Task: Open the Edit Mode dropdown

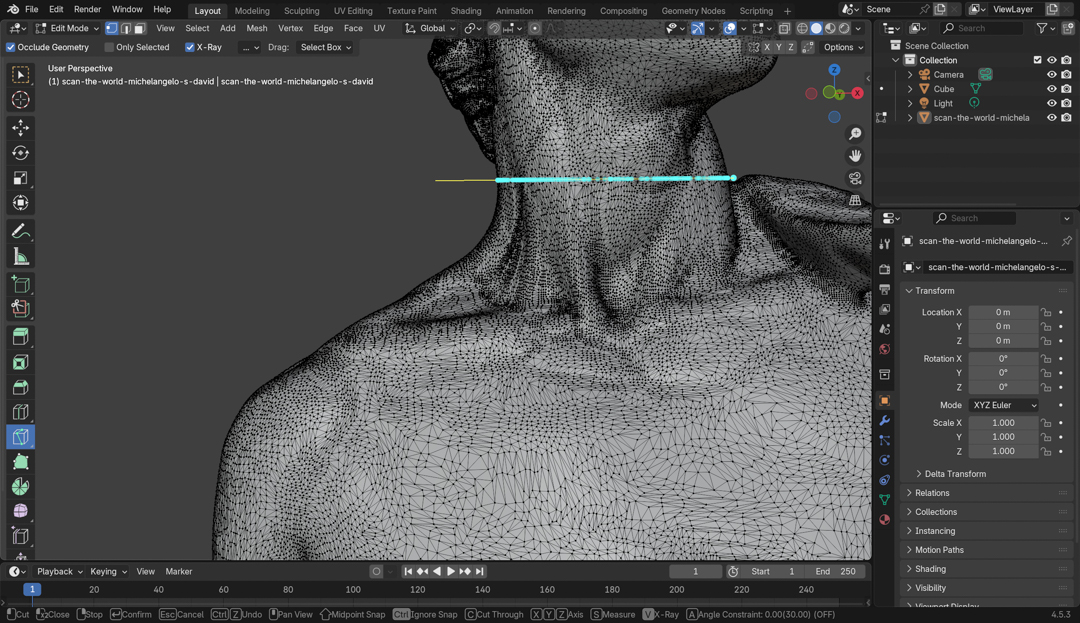Action: (68, 28)
